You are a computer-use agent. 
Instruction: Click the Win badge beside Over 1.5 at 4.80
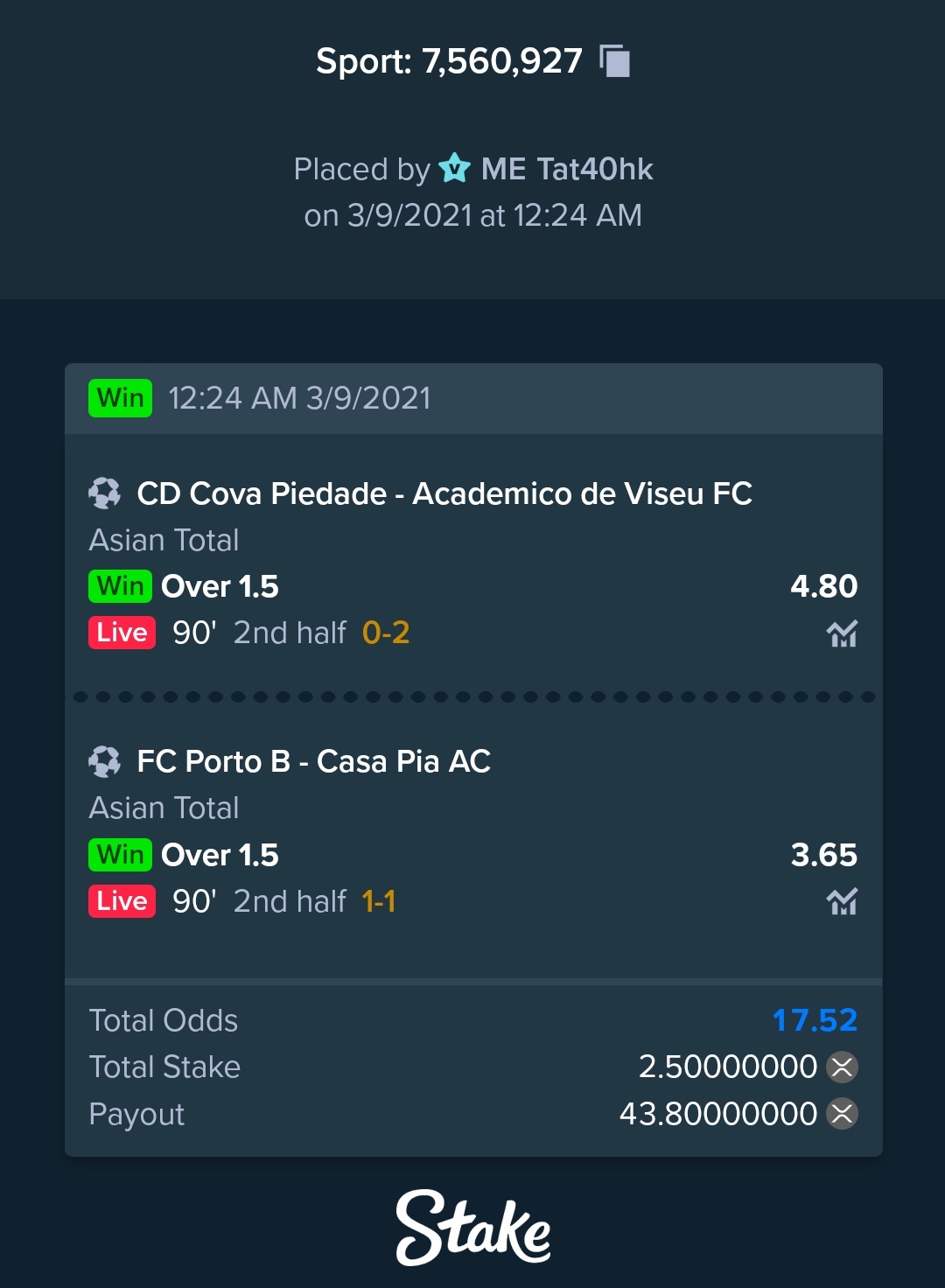(x=121, y=586)
